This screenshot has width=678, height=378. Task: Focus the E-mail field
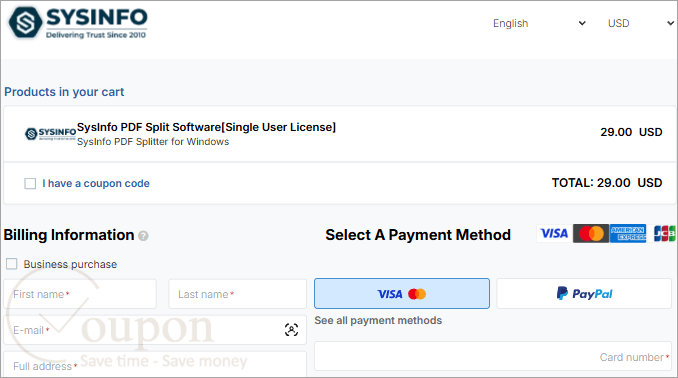click(x=155, y=330)
